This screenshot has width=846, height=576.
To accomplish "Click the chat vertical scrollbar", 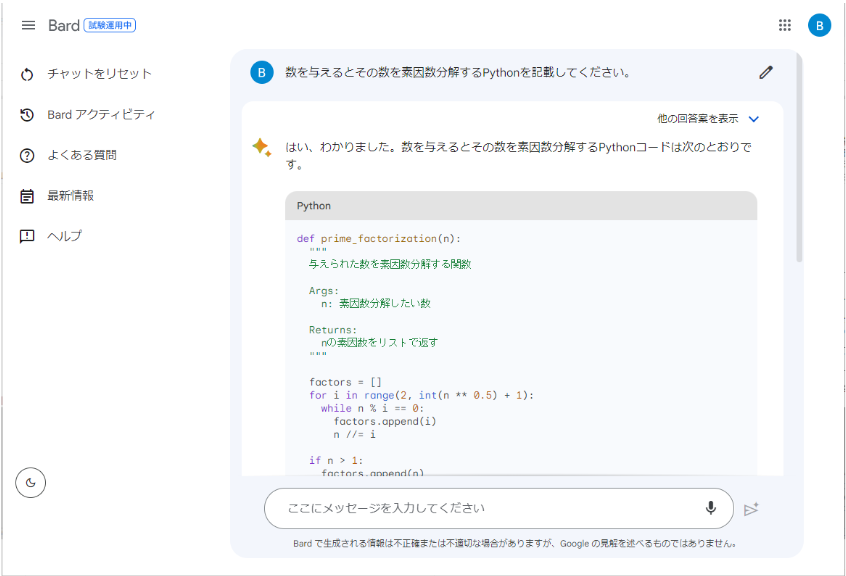I will [799, 157].
